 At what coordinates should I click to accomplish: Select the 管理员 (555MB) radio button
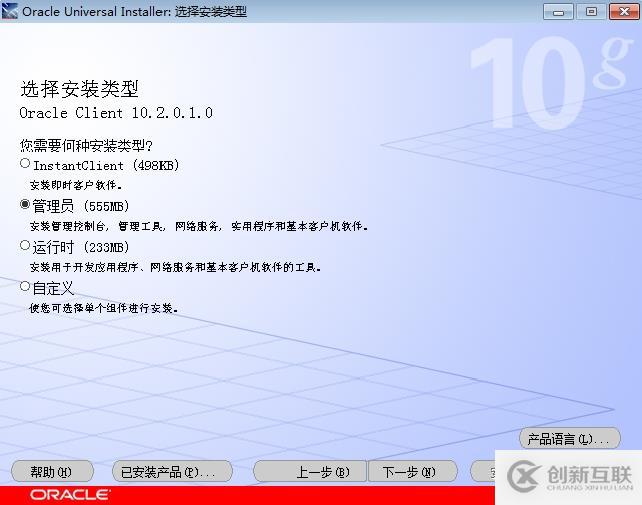coord(25,204)
